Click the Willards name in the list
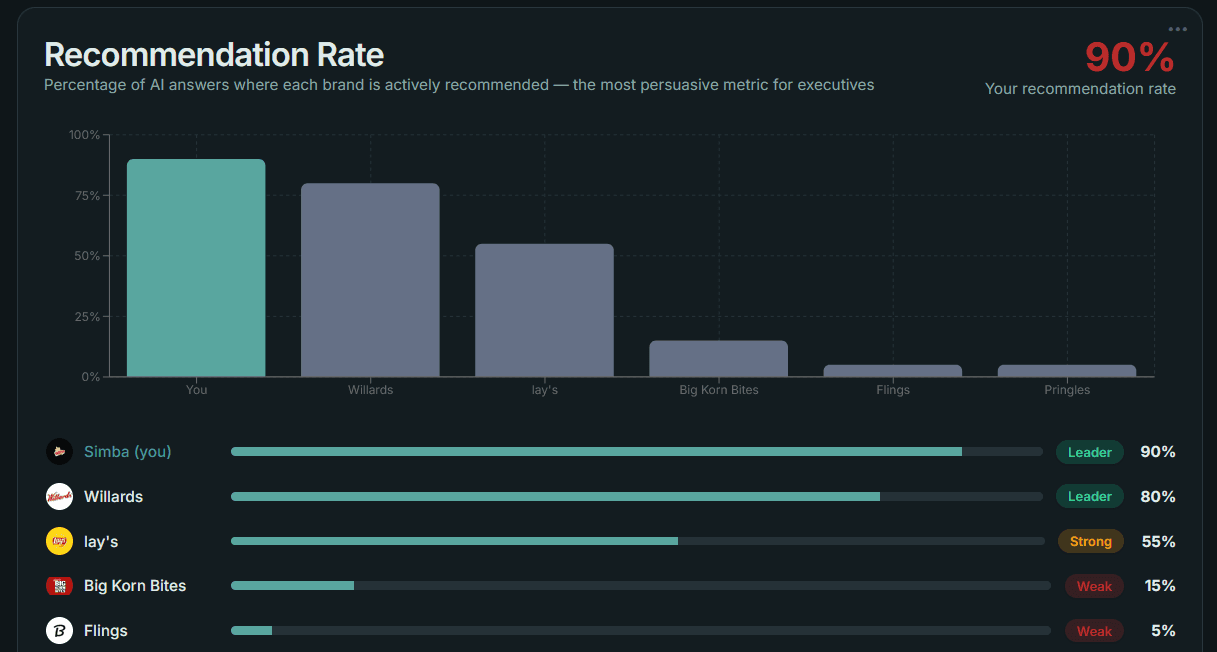This screenshot has width=1217, height=652. pyautogui.click(x=113, y=496)
